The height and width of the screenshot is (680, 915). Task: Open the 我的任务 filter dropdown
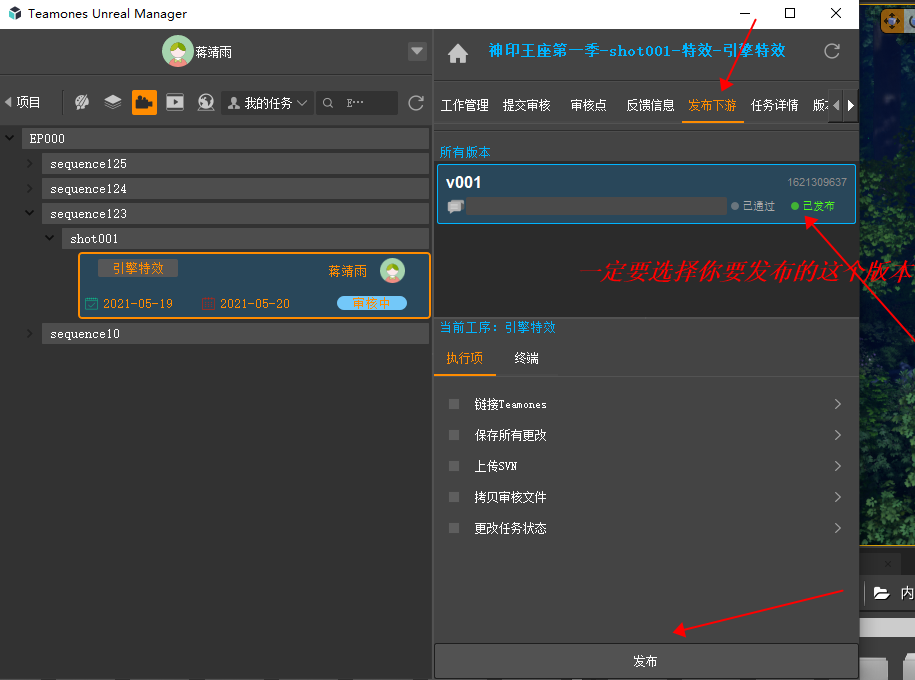(x=267, y=103)
